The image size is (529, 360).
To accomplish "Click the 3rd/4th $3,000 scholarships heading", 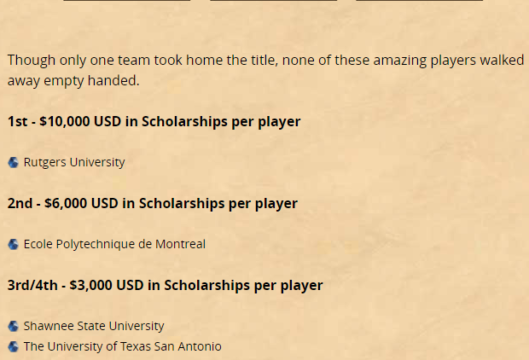I will pos(165,285).
